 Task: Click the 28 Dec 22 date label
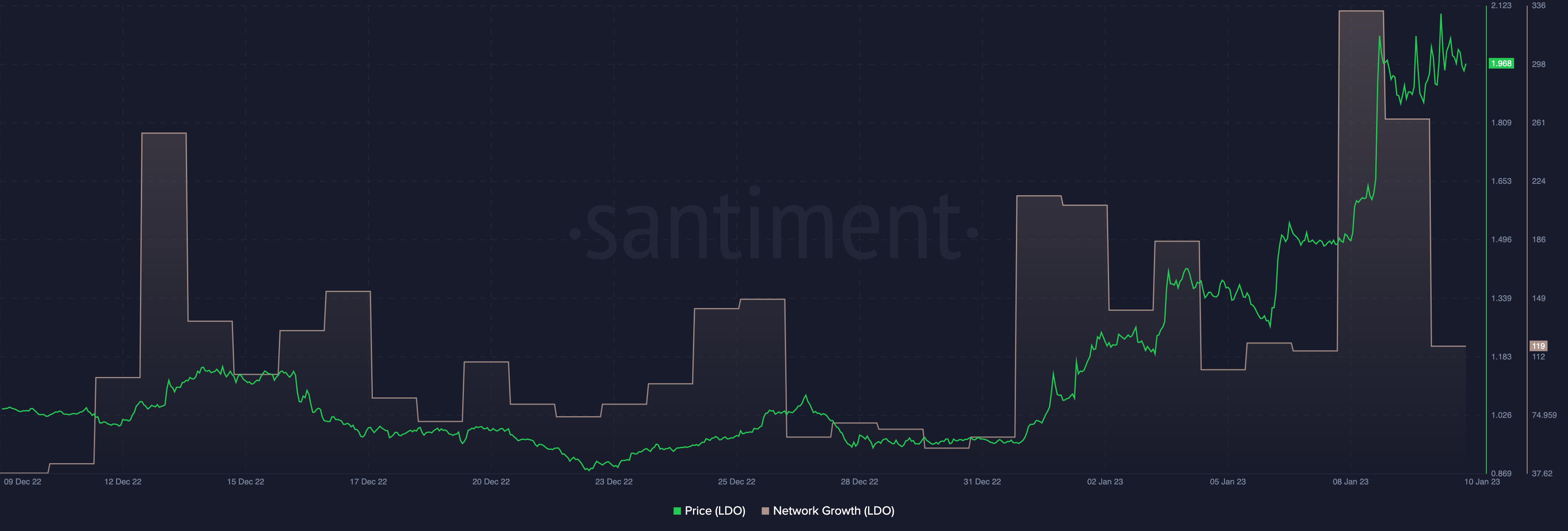click(860, 482)
